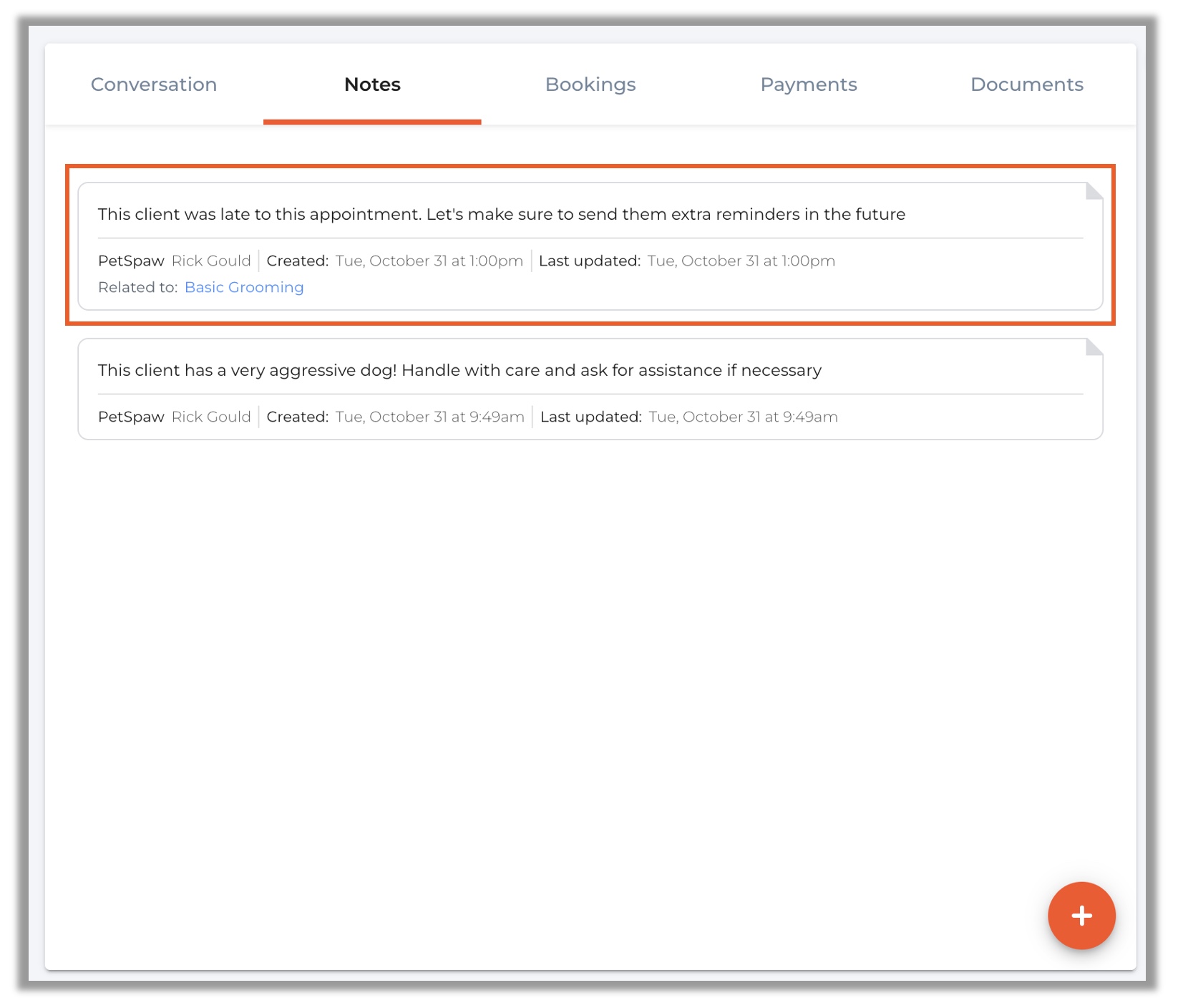Open the Basic Grooming related booking
Image resolution: width=1178 pixels, height=1008 pixels.
coord(244,287)
